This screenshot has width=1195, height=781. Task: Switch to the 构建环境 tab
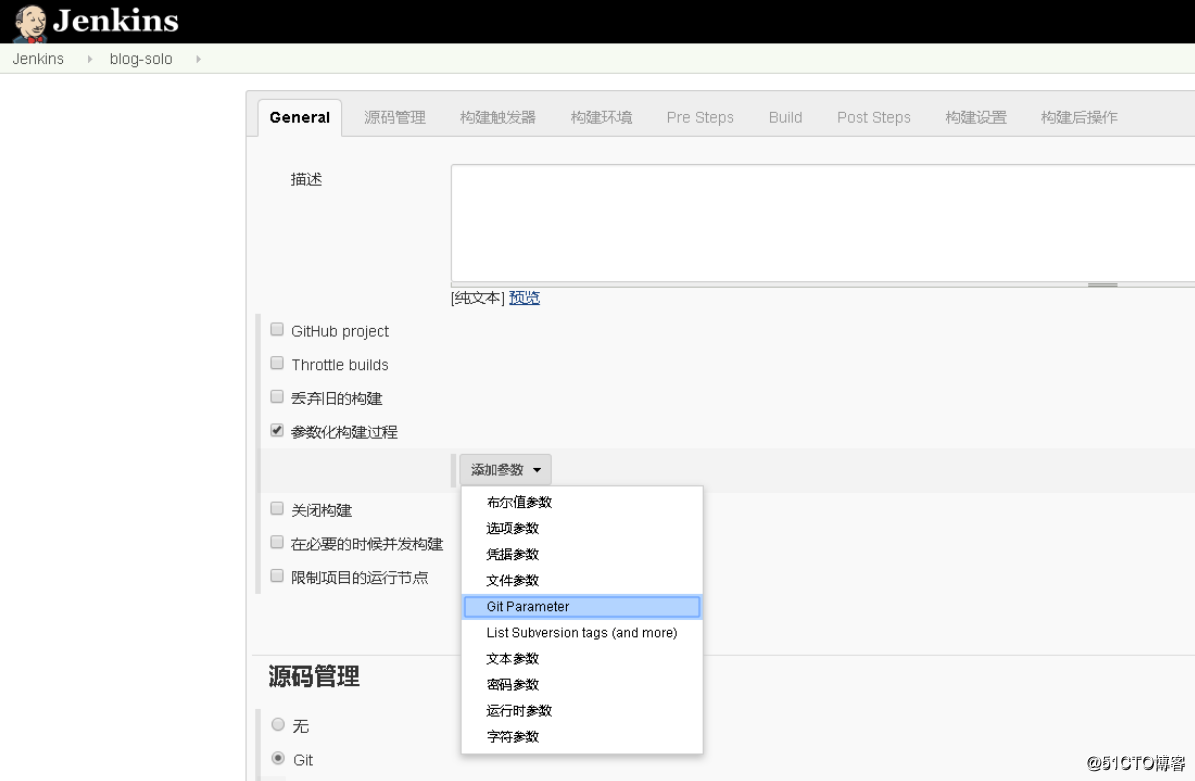click(x=601, y=117)
